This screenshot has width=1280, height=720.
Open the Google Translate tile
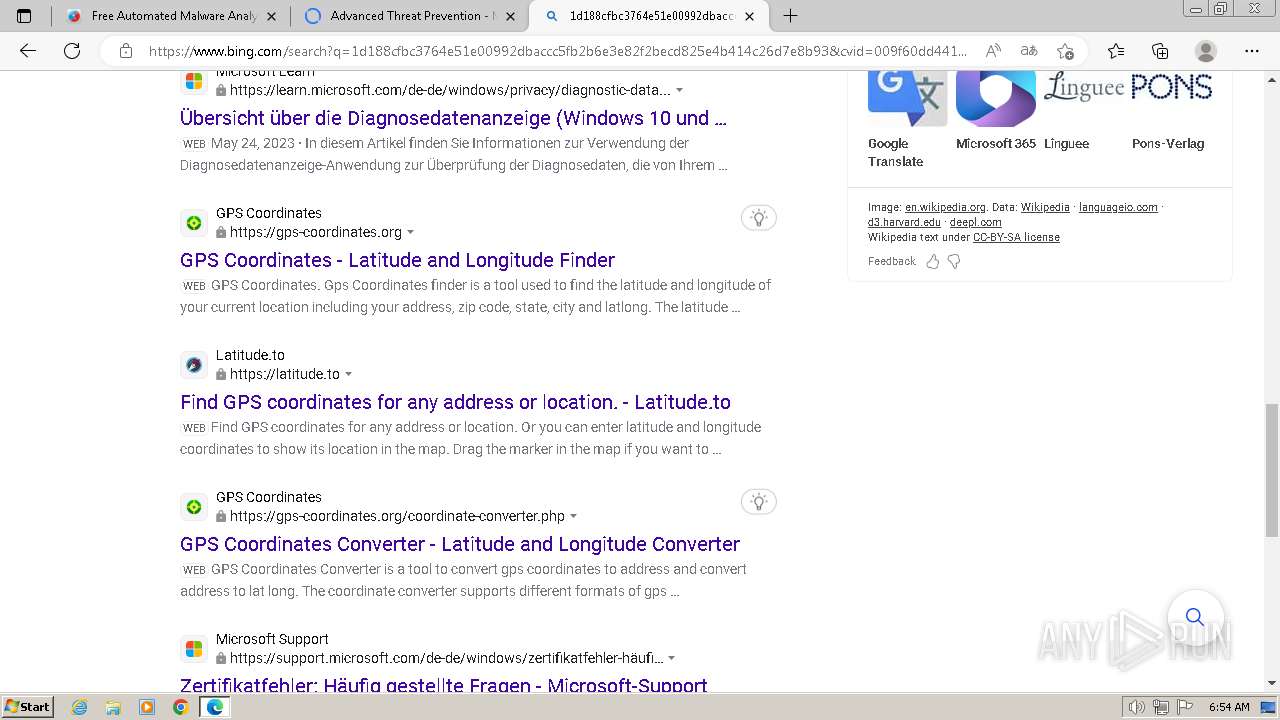[x=907, y=119]
